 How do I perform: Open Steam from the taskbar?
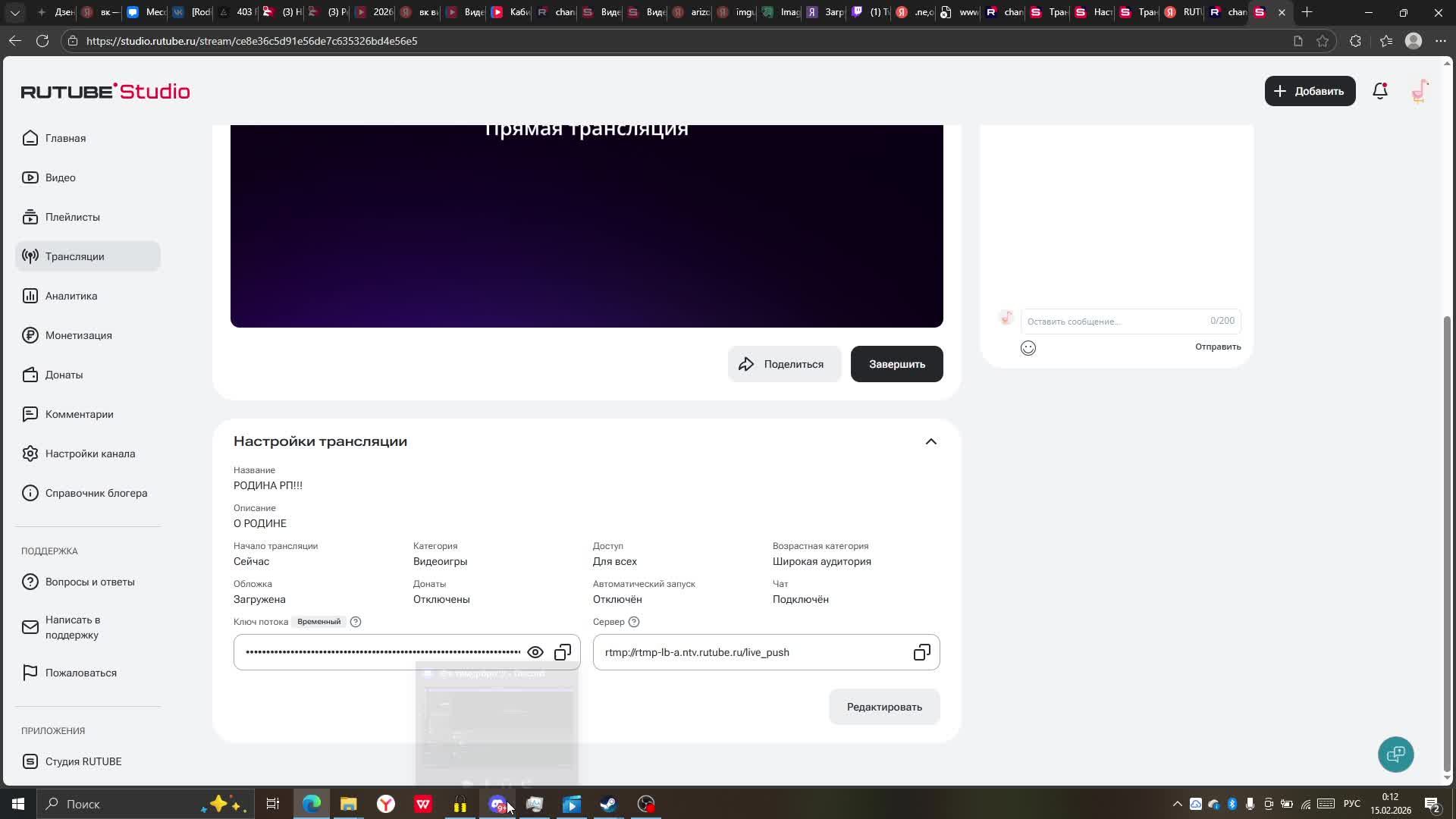[608, 804]
